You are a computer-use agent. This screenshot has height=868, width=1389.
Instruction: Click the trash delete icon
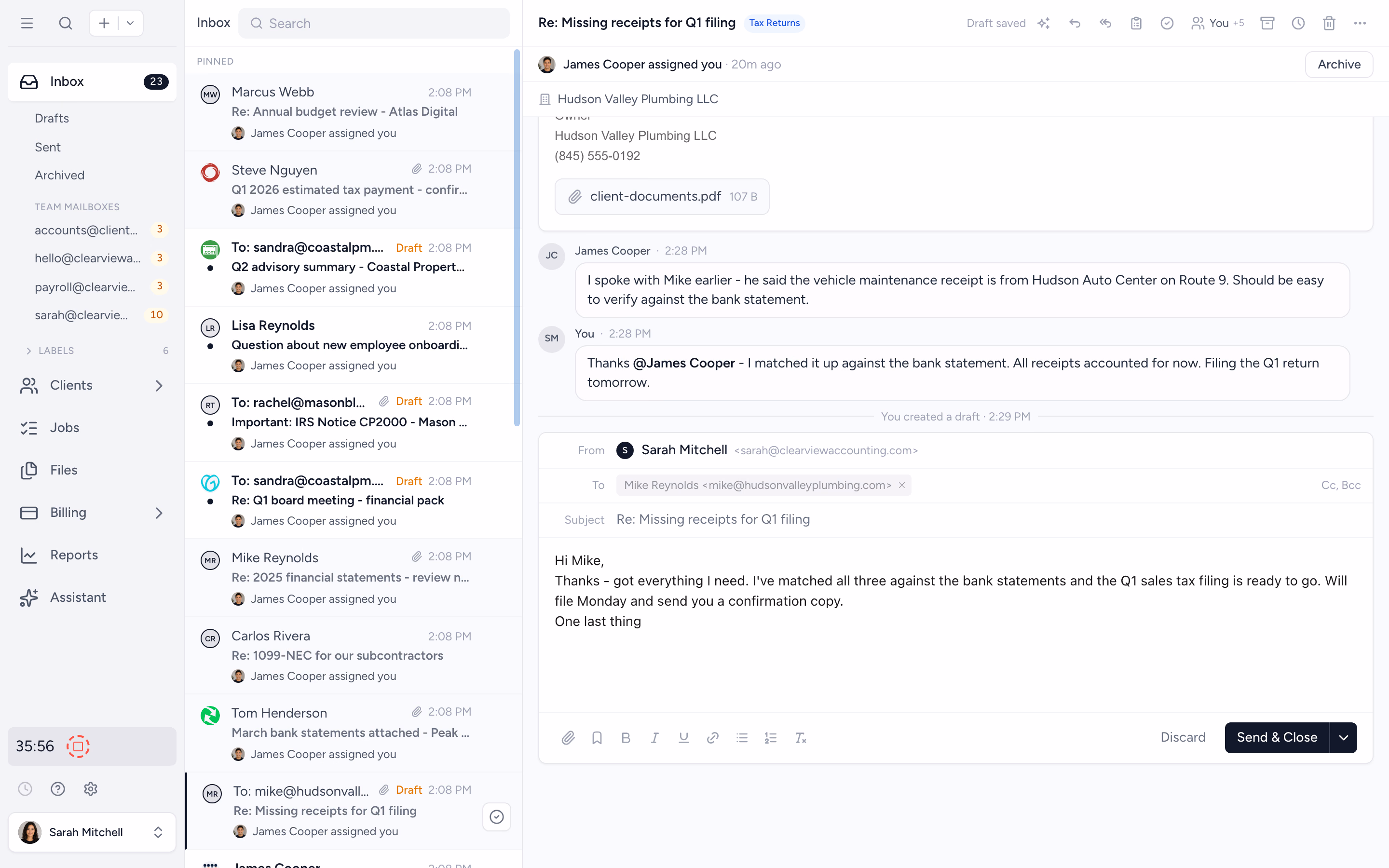coord(1329,23)
